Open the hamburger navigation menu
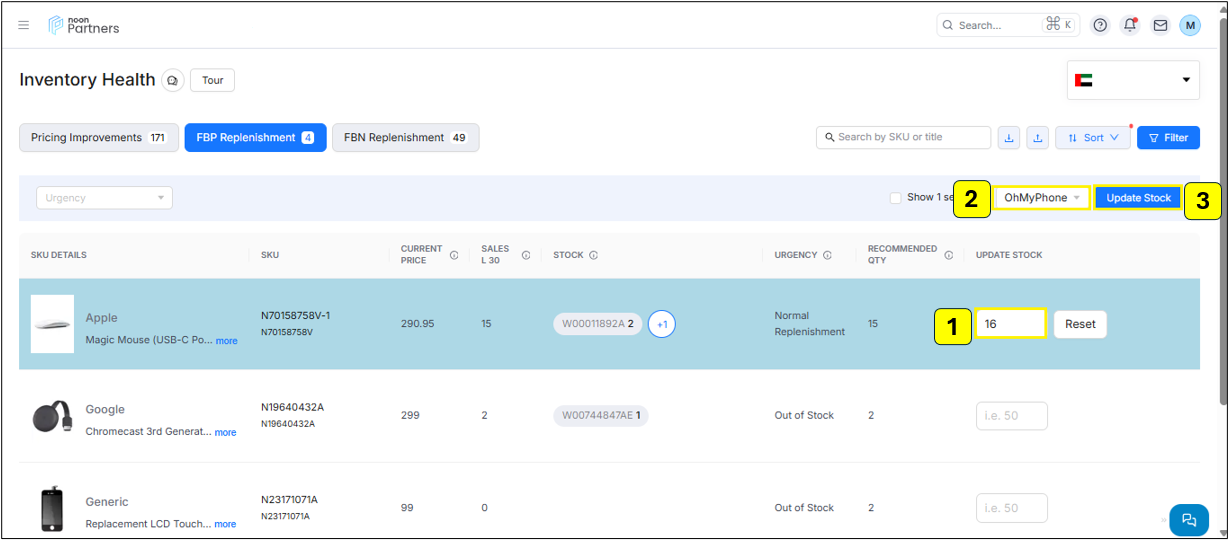Screen dimensions: 1229x542 click(x=24, y=25)
